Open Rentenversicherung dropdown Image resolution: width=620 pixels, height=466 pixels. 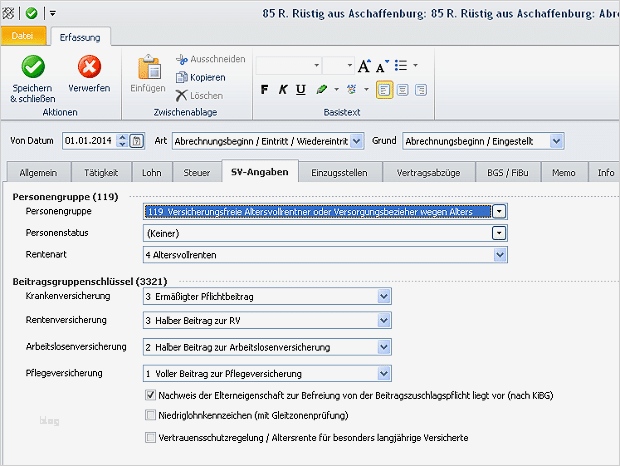(x=384, y=321)
